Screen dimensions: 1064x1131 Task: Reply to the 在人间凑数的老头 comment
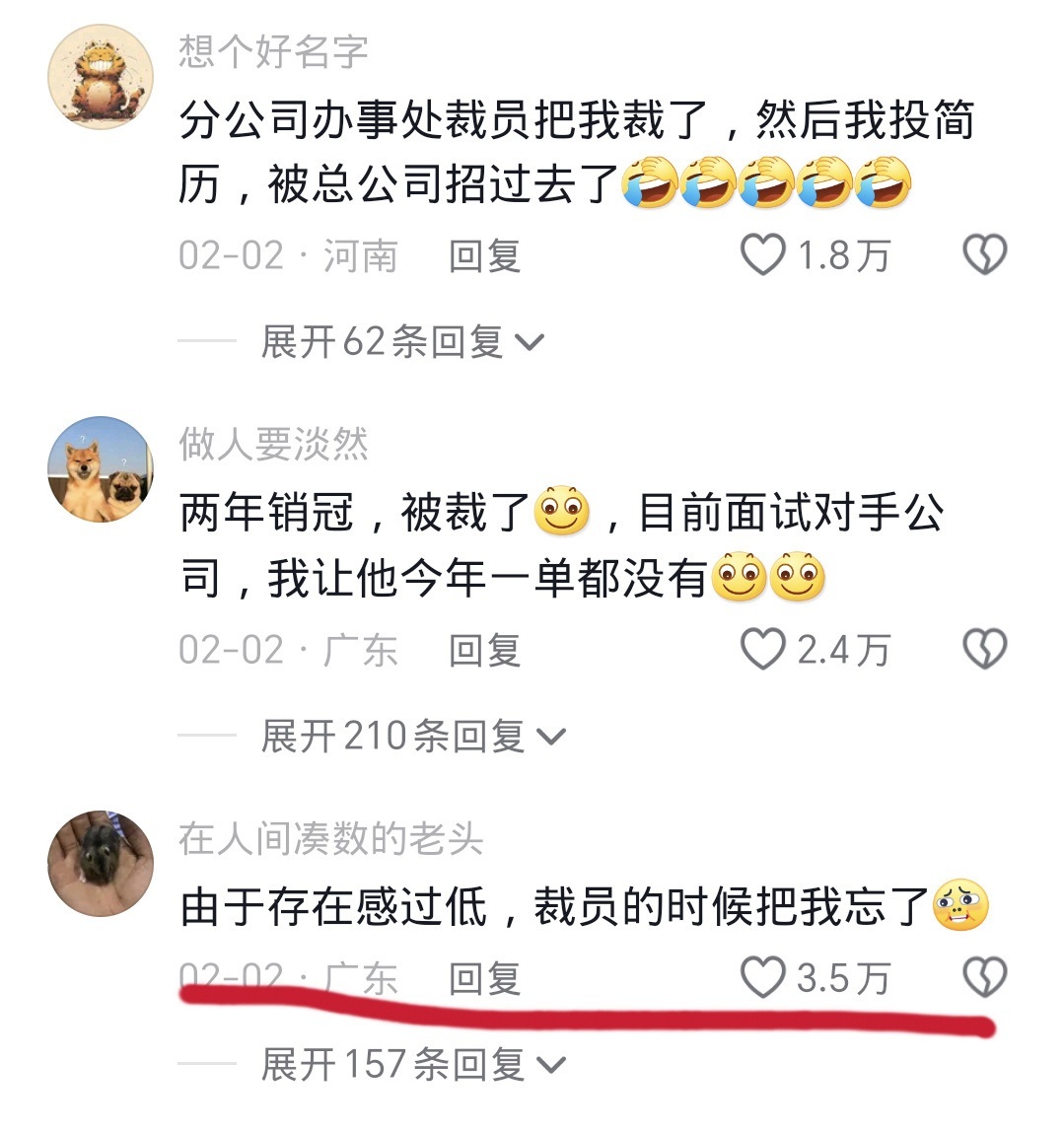(x=485, y=978)
